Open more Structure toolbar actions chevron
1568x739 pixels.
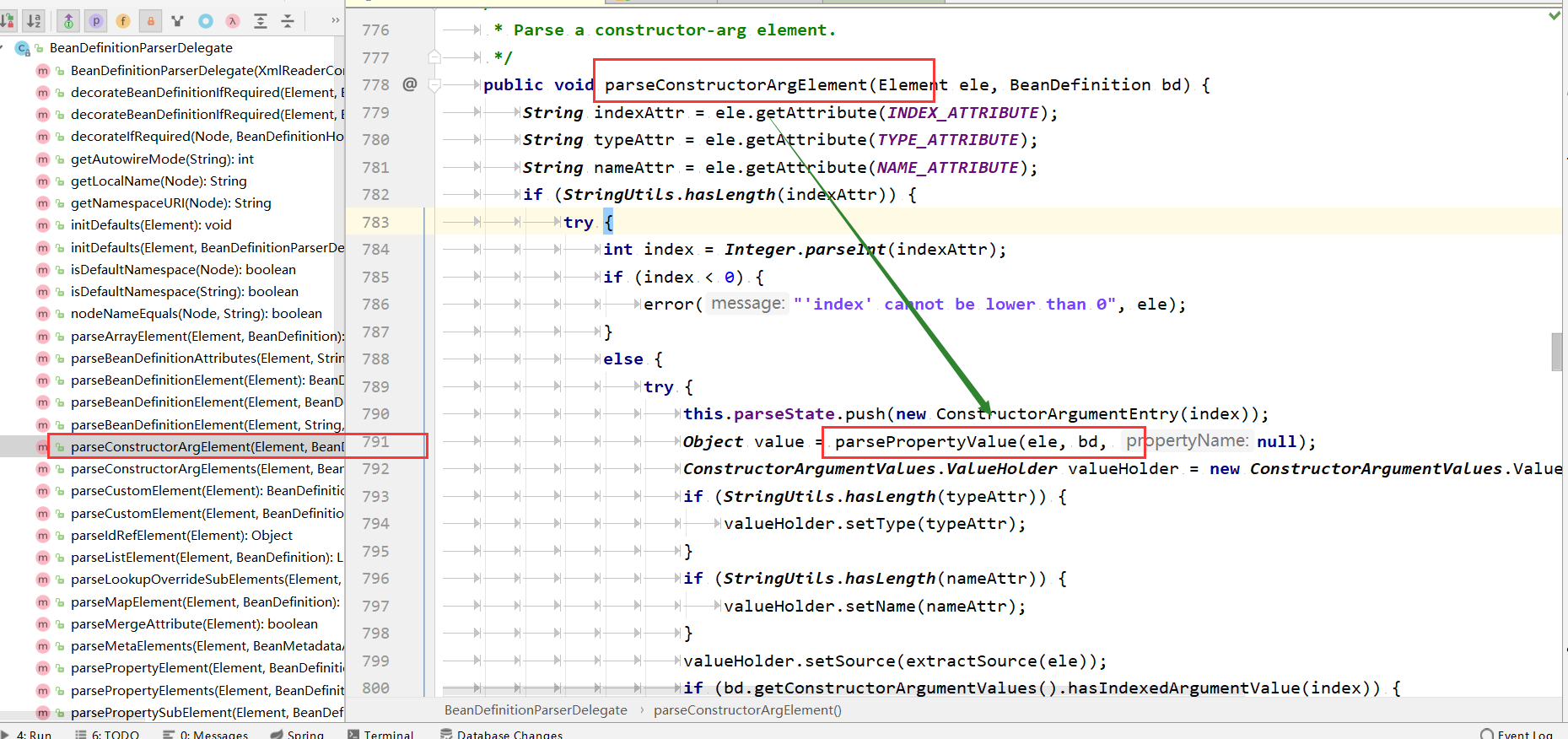pyautogui.click(x=336, y=20)
